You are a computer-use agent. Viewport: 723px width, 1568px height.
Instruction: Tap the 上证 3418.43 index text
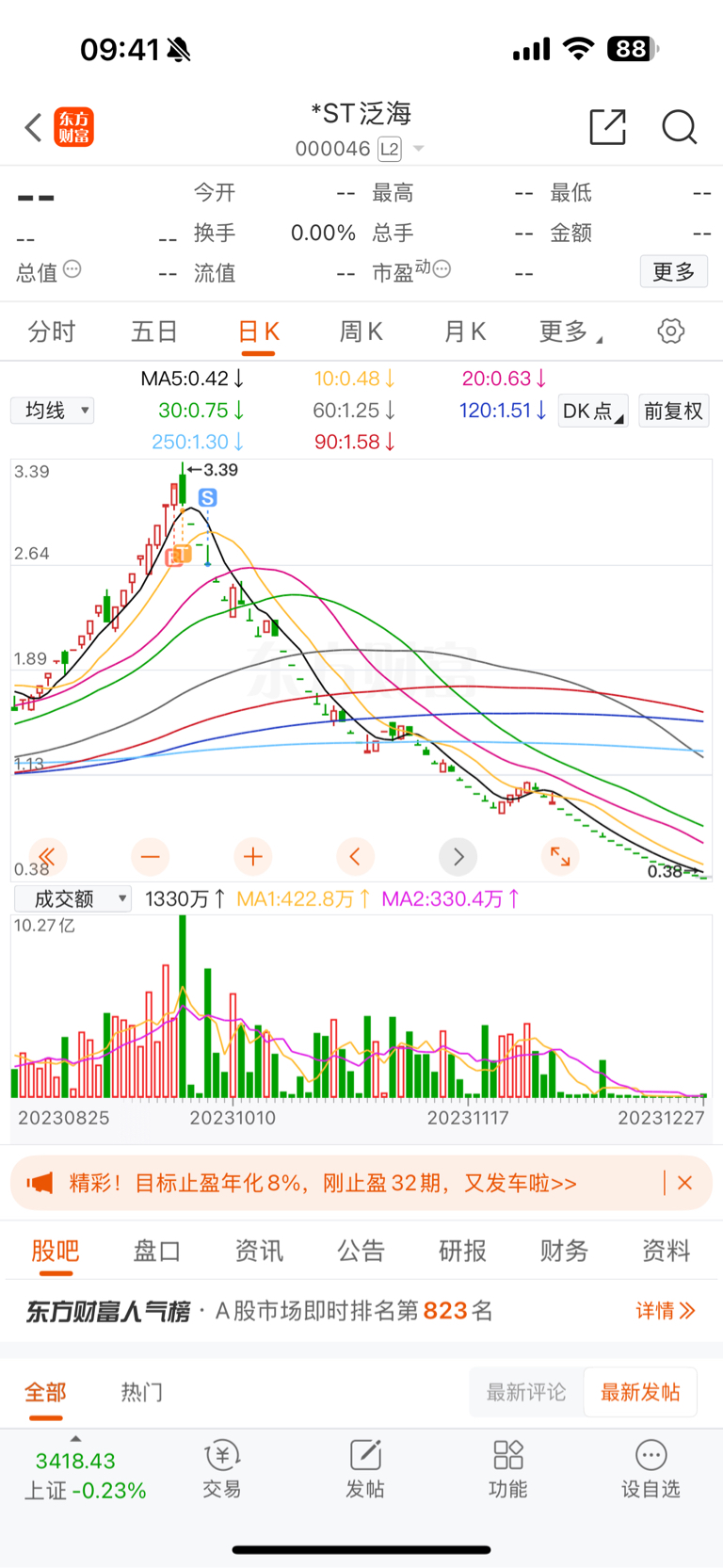pos(85,1476)
